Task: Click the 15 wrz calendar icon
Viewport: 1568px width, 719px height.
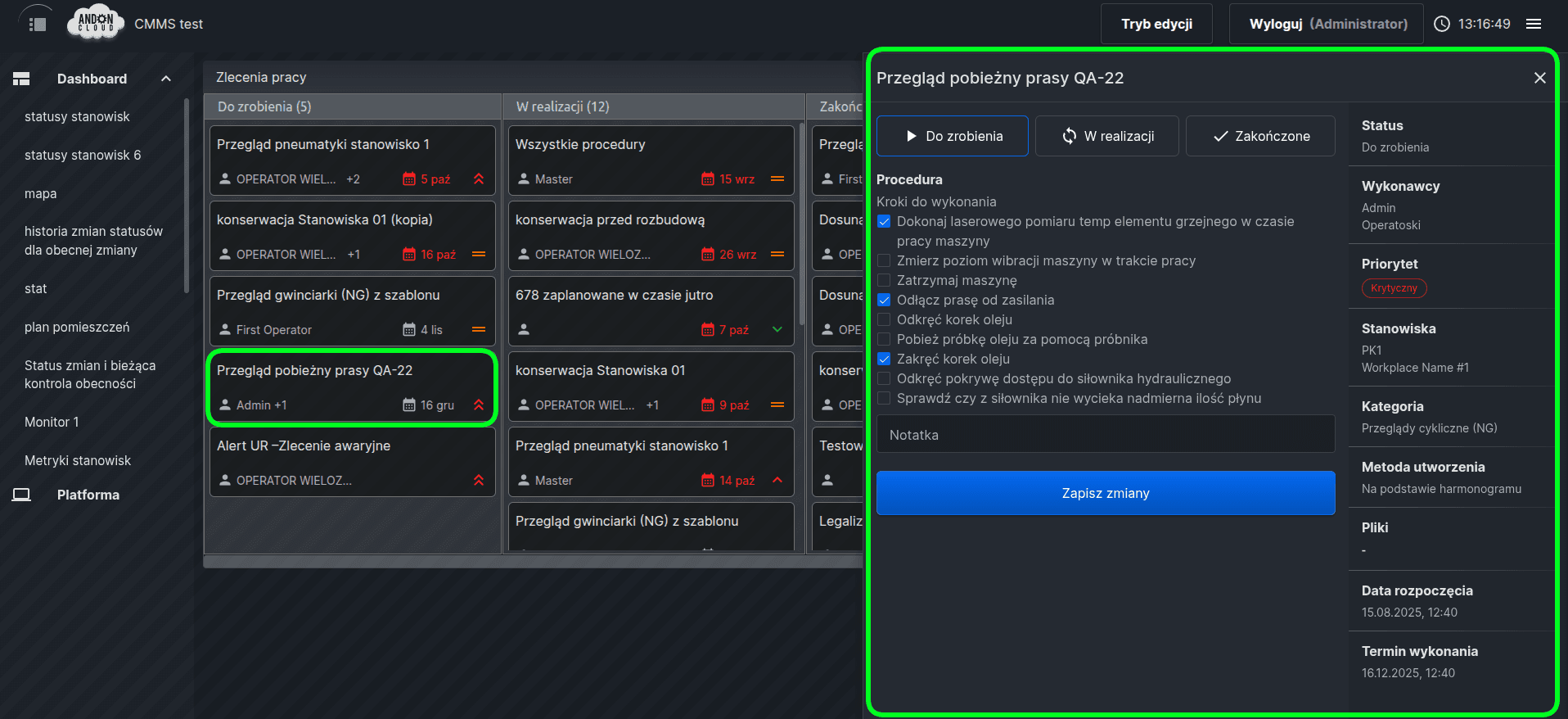Action: [x=708, y=179]
